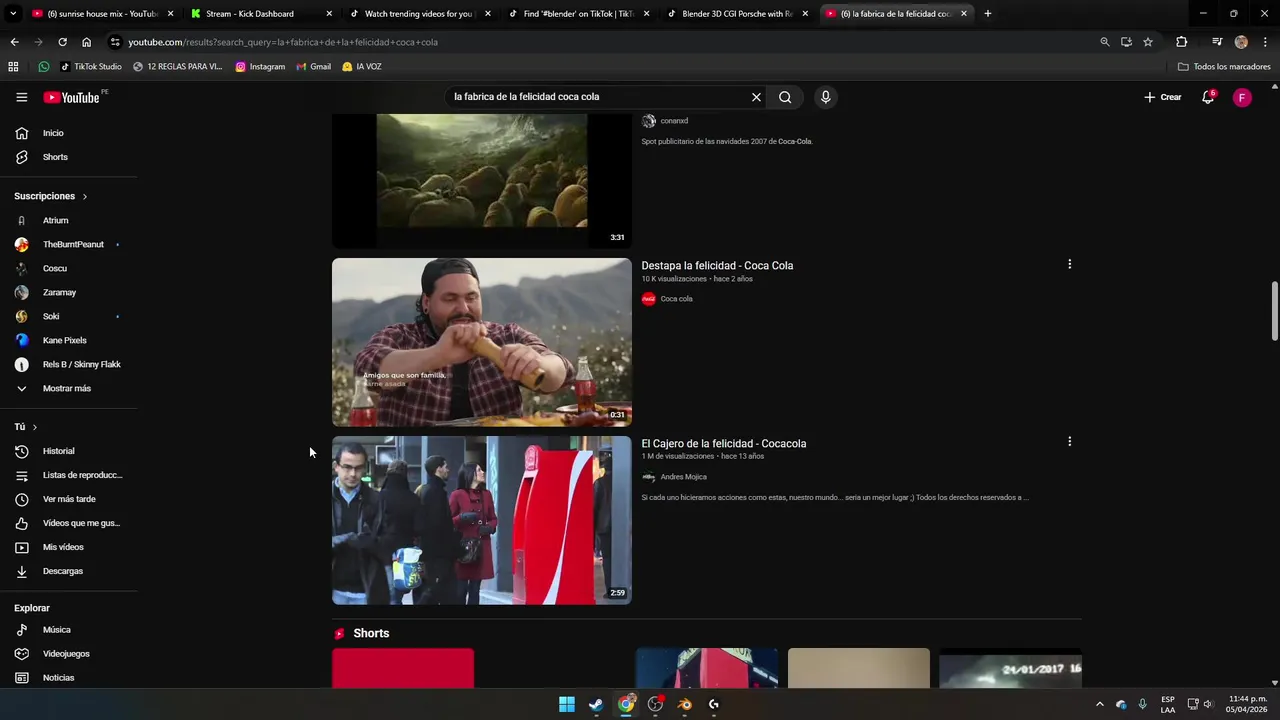Open Videos que me gustan
This screenshot has height=720, width=1280.
[80, 523]
